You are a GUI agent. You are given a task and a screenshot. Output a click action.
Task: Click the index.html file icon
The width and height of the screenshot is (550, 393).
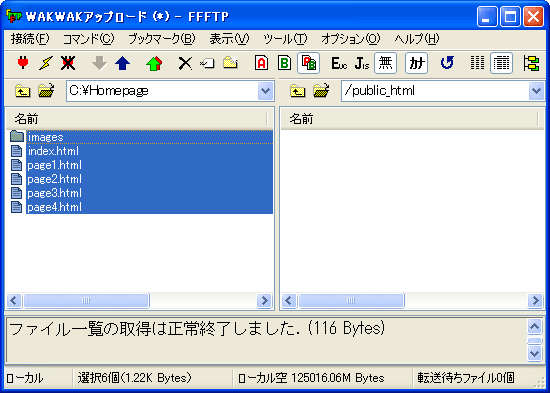[16, 151]
